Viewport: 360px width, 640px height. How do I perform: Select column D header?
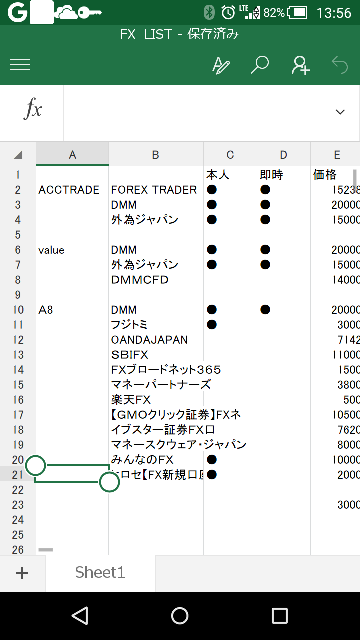coord(284,154)
